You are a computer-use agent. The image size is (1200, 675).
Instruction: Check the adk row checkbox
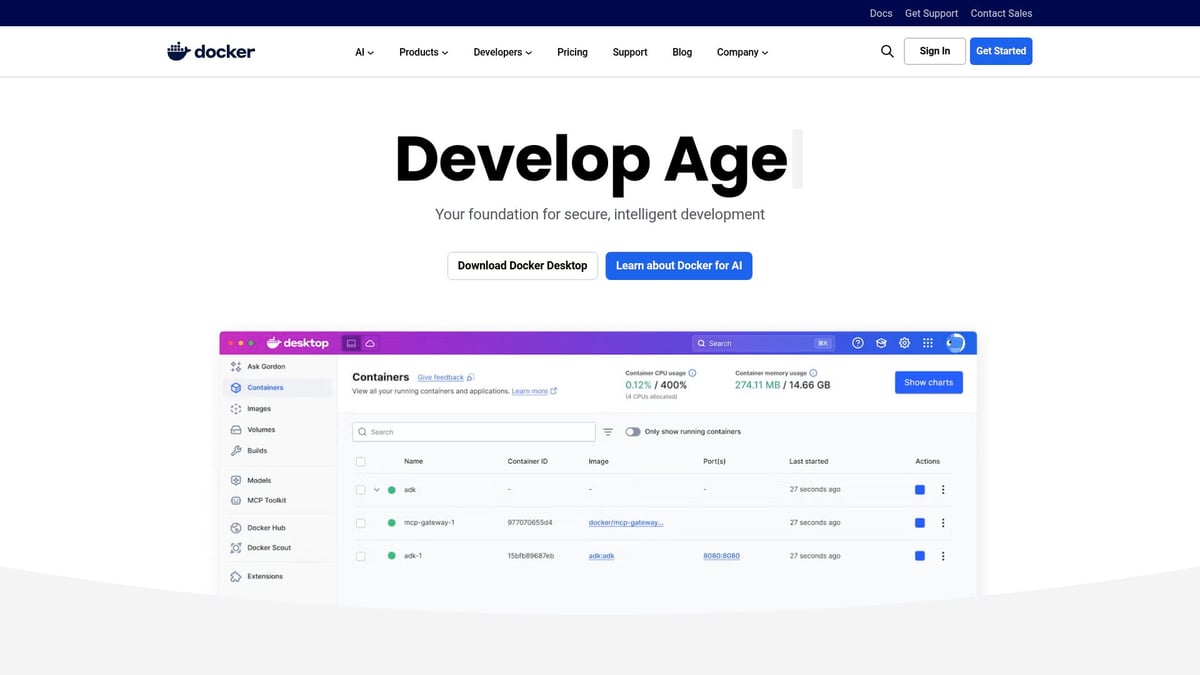pos(361,490)
